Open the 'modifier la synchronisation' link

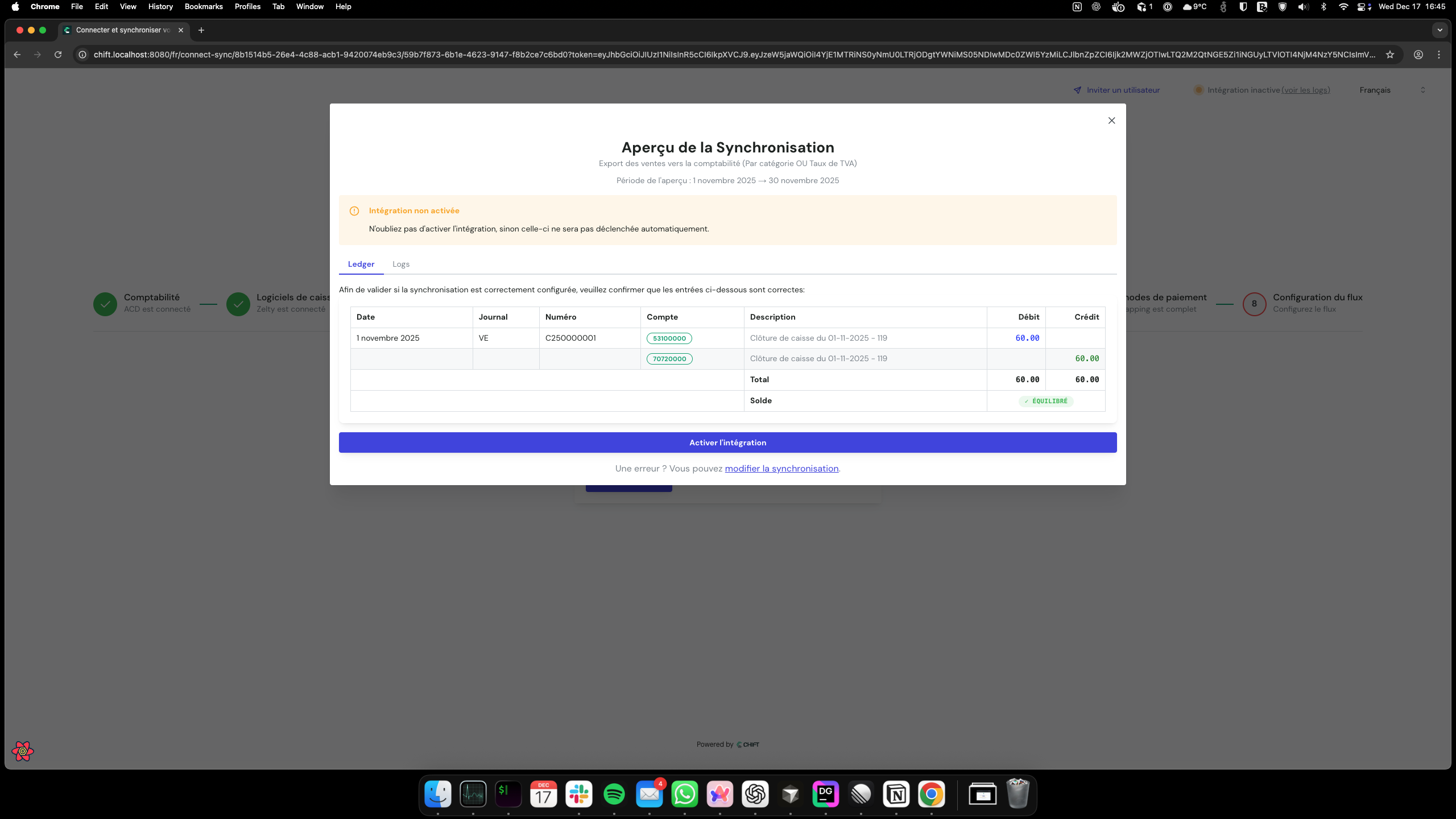781,468
